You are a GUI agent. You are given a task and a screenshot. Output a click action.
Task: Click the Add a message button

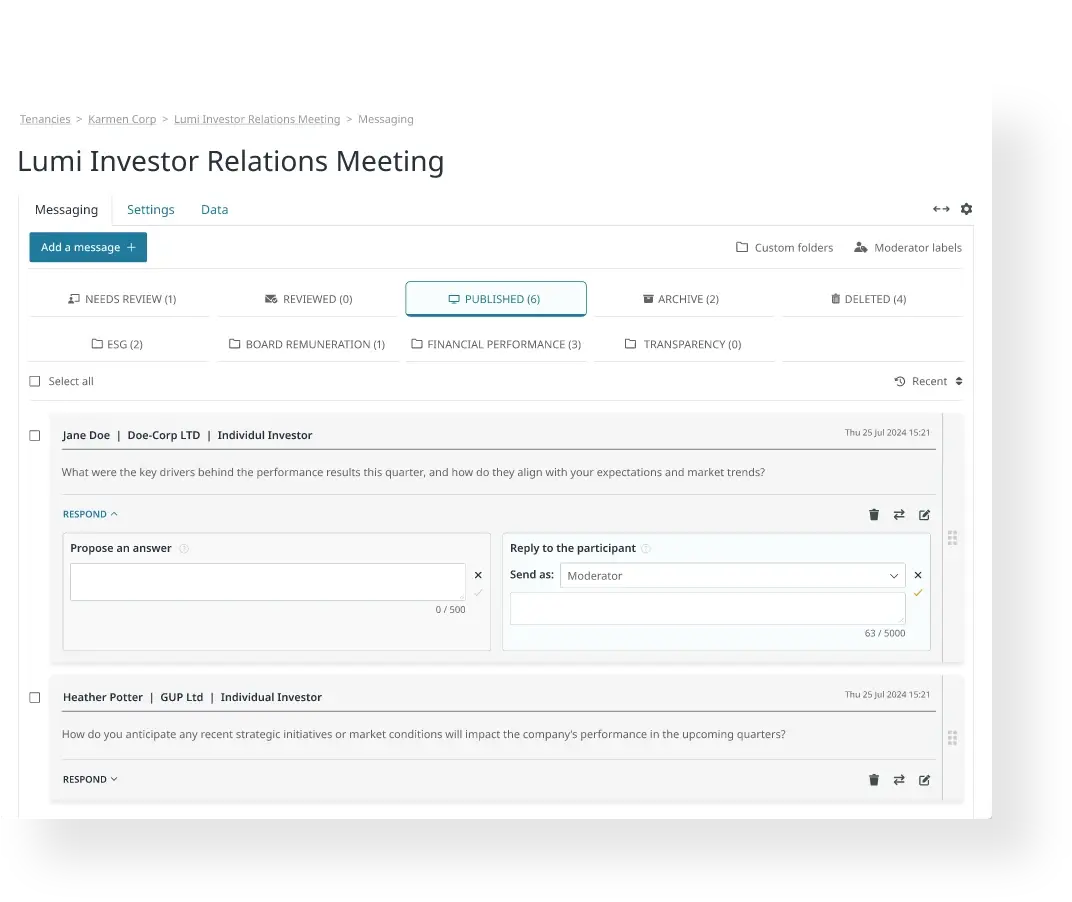[x=88, y=247]
